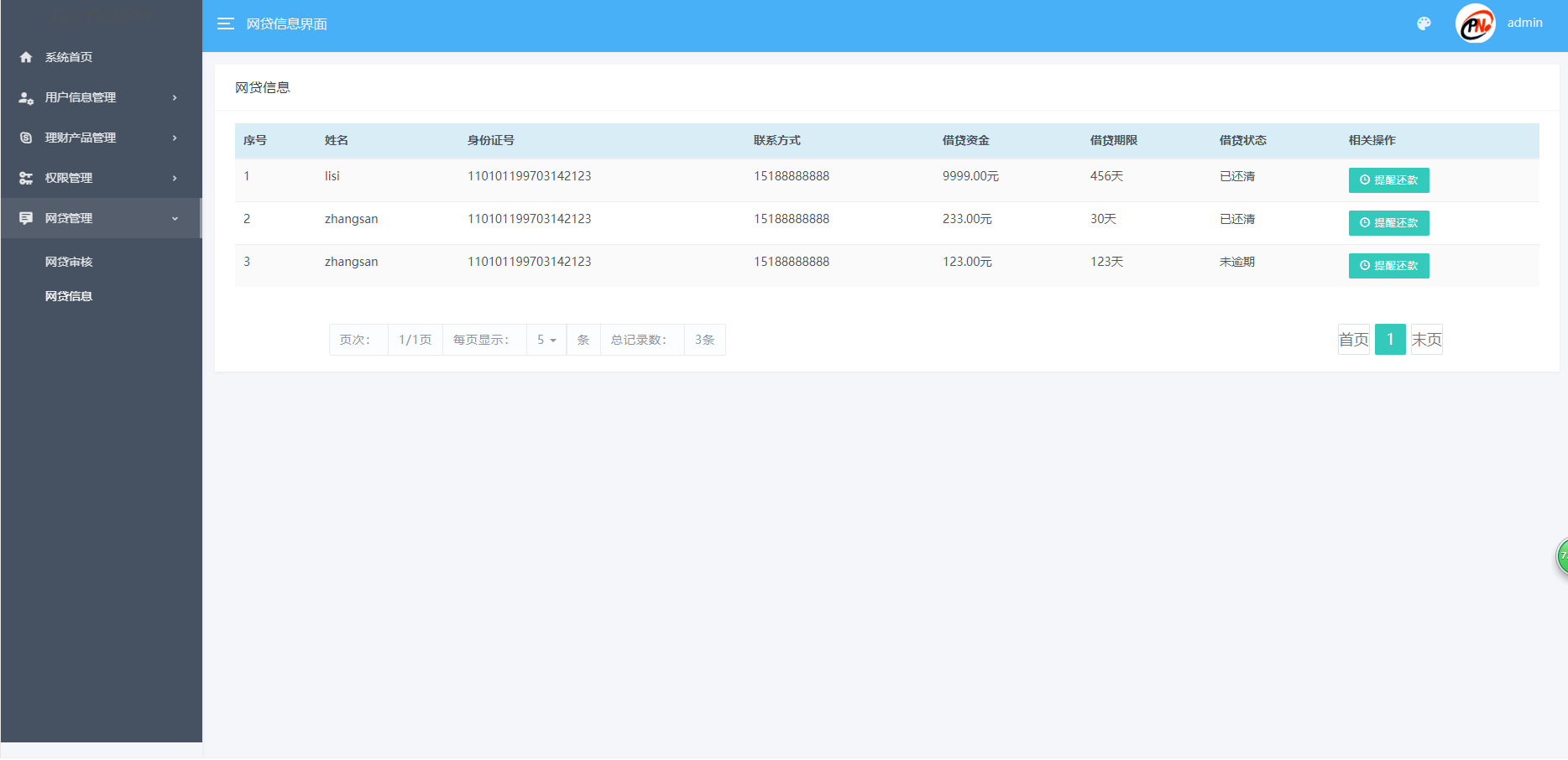Open the per-page count dropdown showing 5
The image size is (1568, 760).
point(546,340)
